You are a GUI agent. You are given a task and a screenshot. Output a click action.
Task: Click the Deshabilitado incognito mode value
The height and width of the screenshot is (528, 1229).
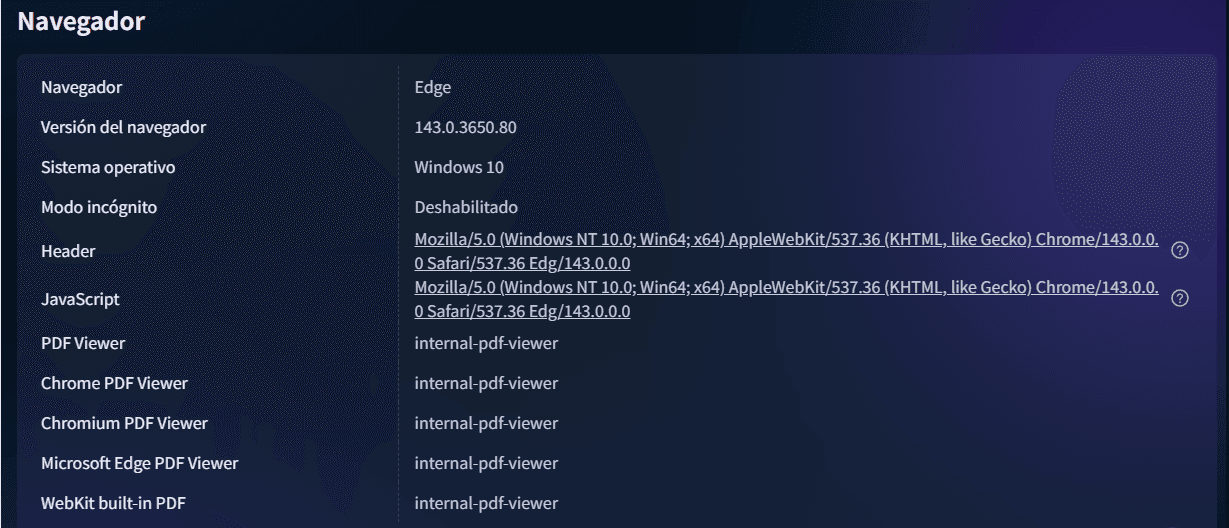click(466, 207)
